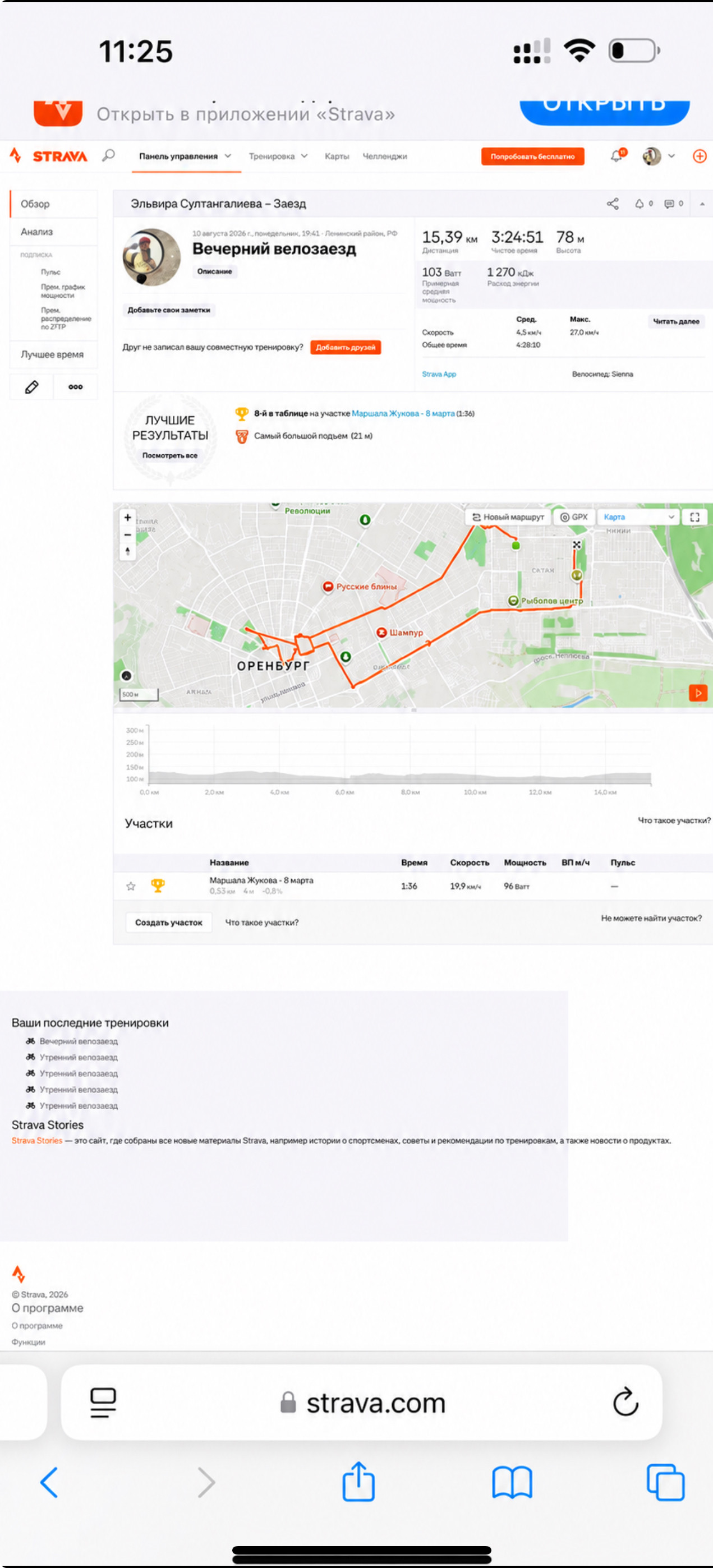Star the Маршала Жукова segment
Image resolution: width=713 pixels, height=1568 pixels.
pyautogui.click(x=130, y=886)
